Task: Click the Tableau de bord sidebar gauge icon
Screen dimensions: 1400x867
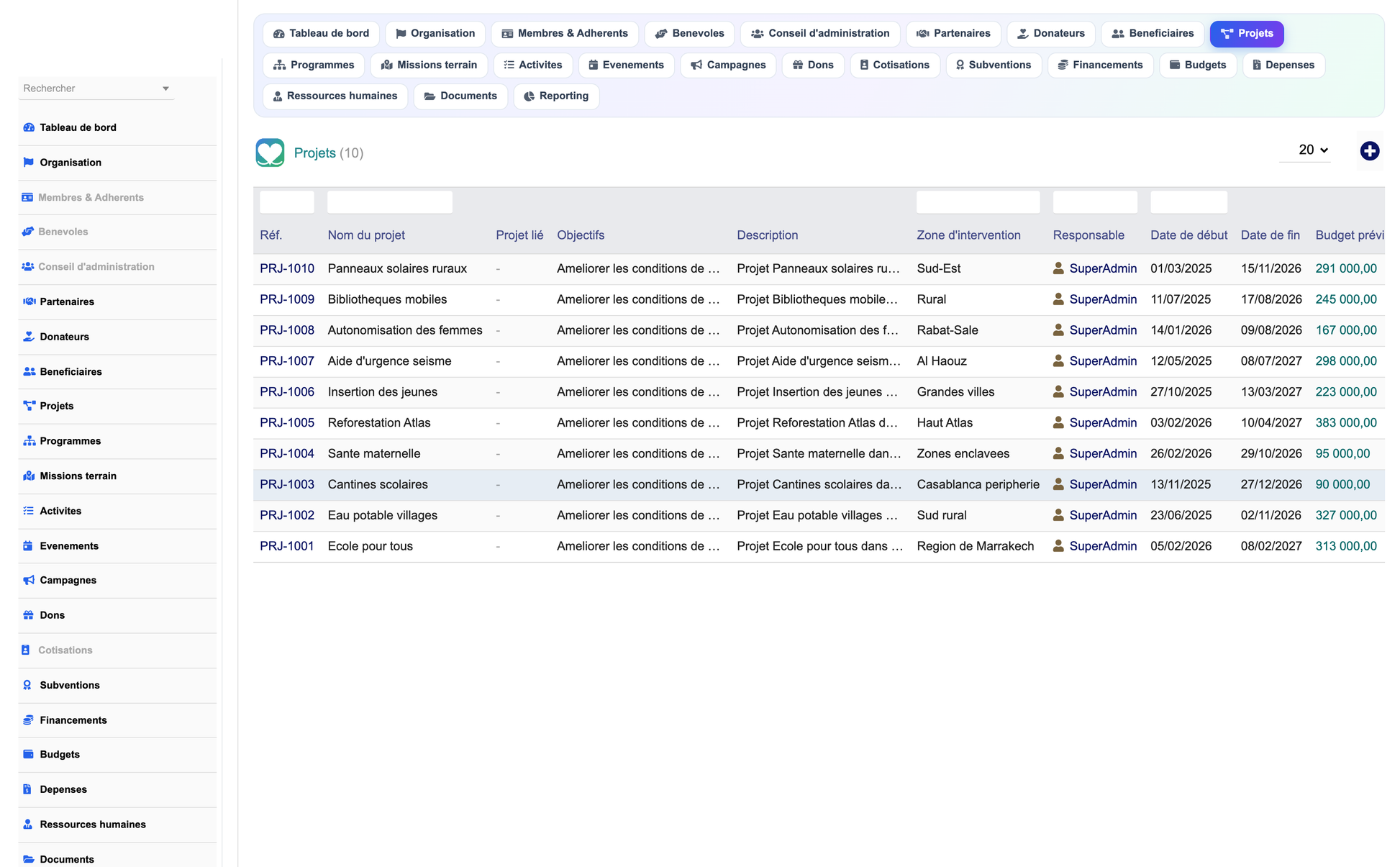Action: coord(29,127)
